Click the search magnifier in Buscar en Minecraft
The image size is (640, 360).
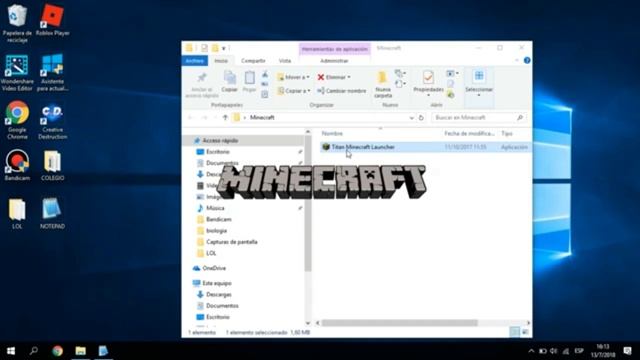[520, 118]
